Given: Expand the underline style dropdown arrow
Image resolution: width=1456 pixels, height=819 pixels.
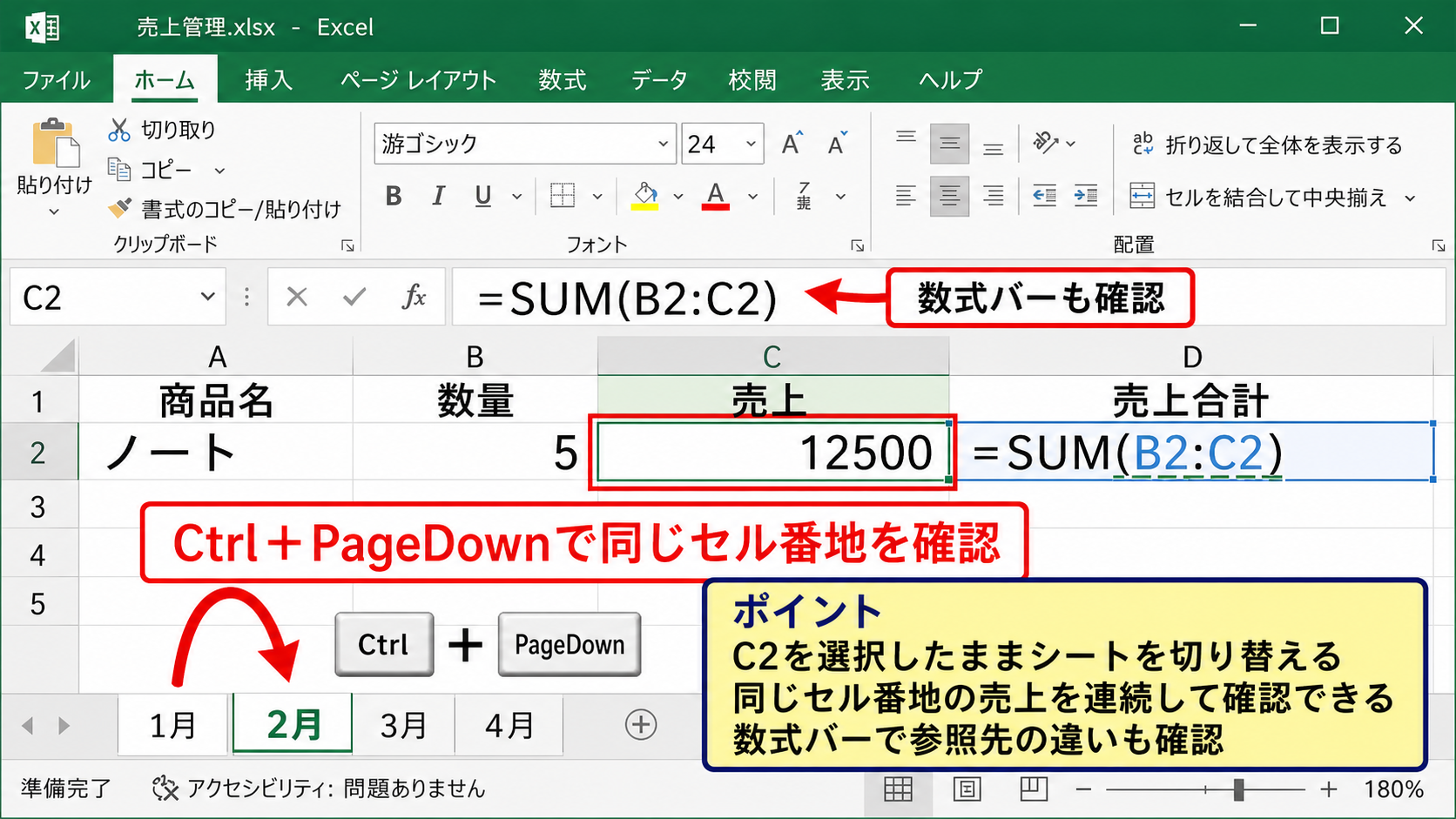Looking at the screenshot, I should click(x=516, y=197).
